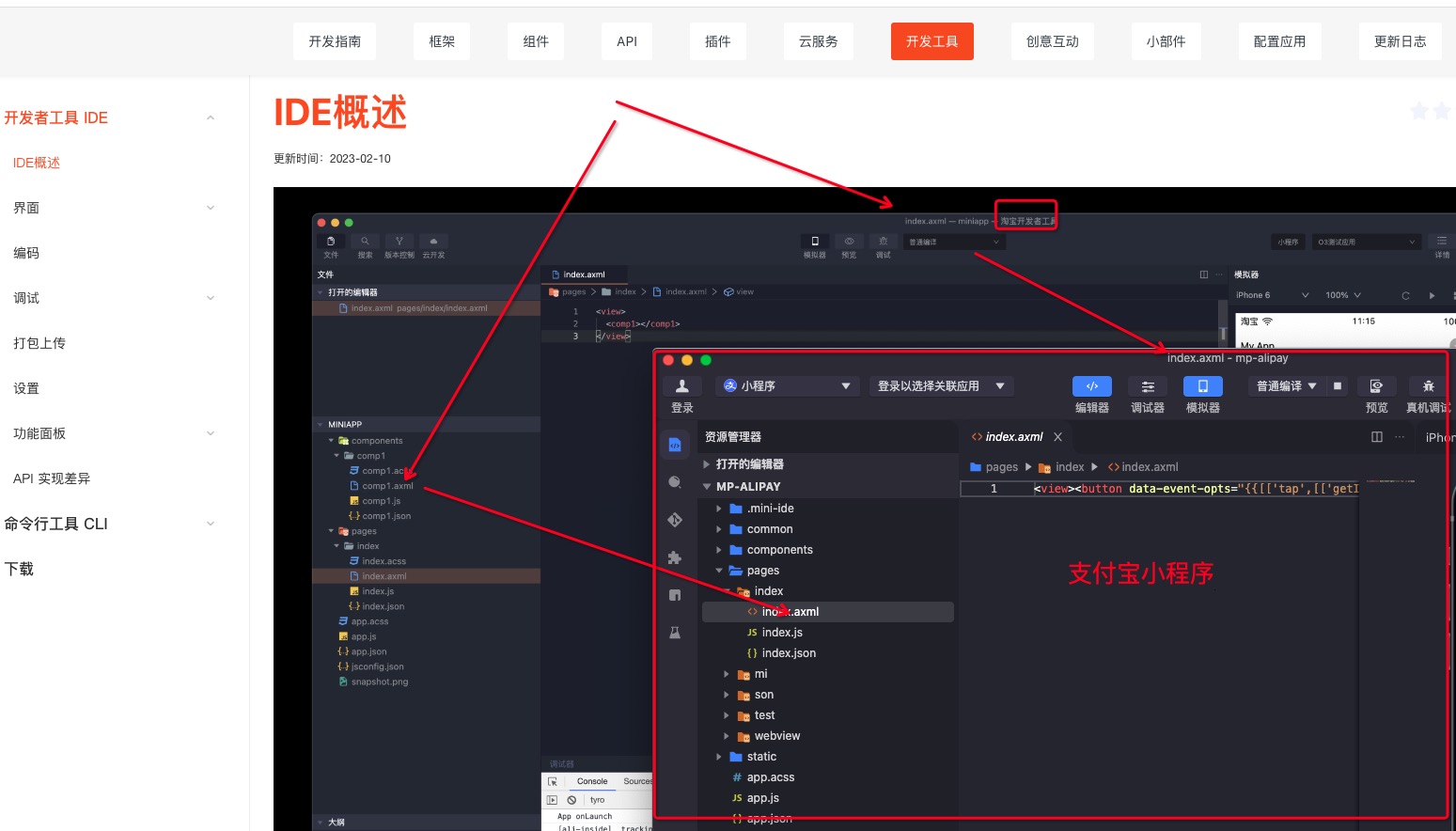The width and height of the screenshot is (1456, 831).
Task: Click the 详情 icon in Taobao IDE toolbar
Action: click(1441, 242)
